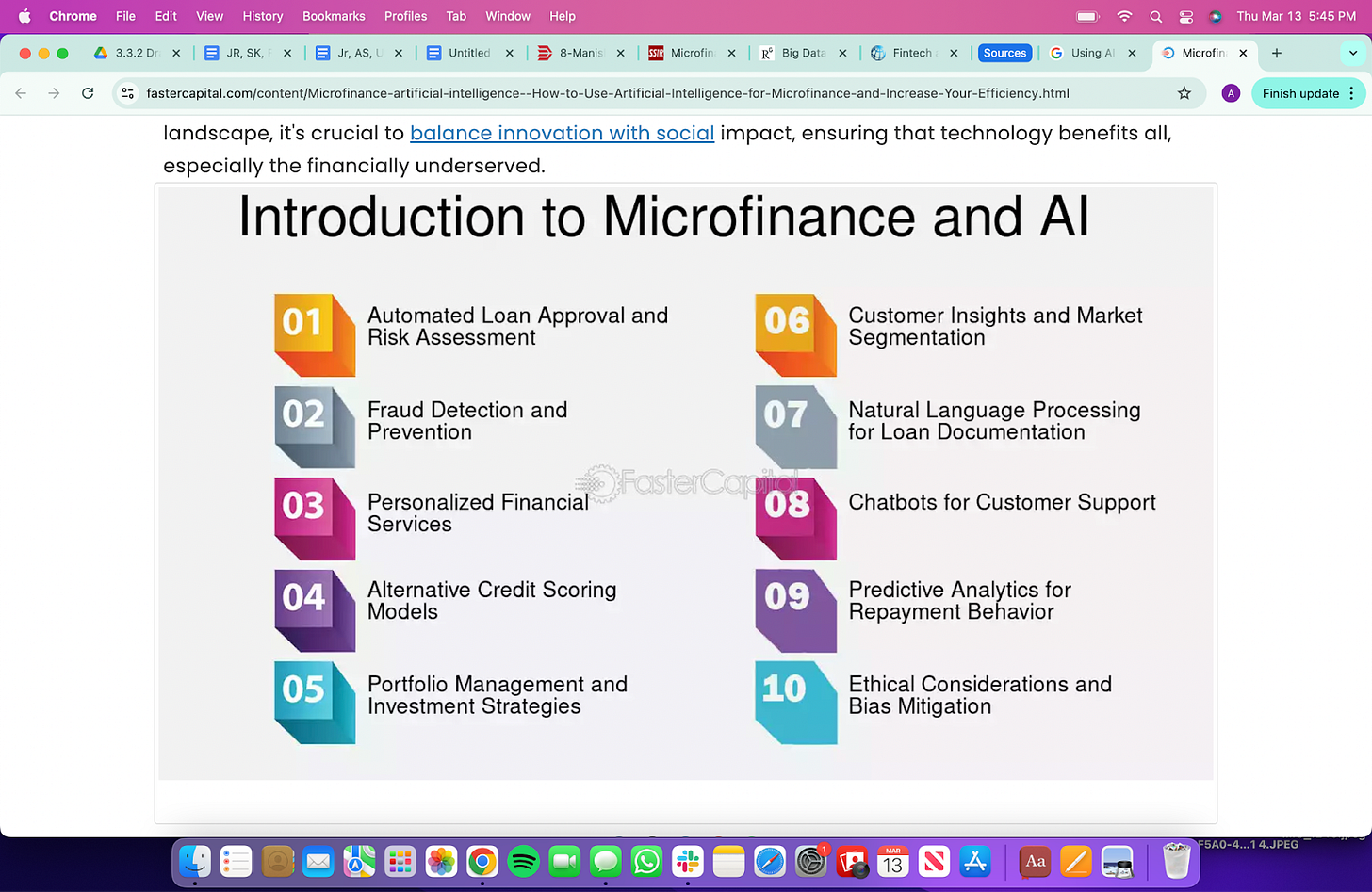1372x892 pixels.
Task: Open Finder from the dock
Action: click(x=195, y=861)
